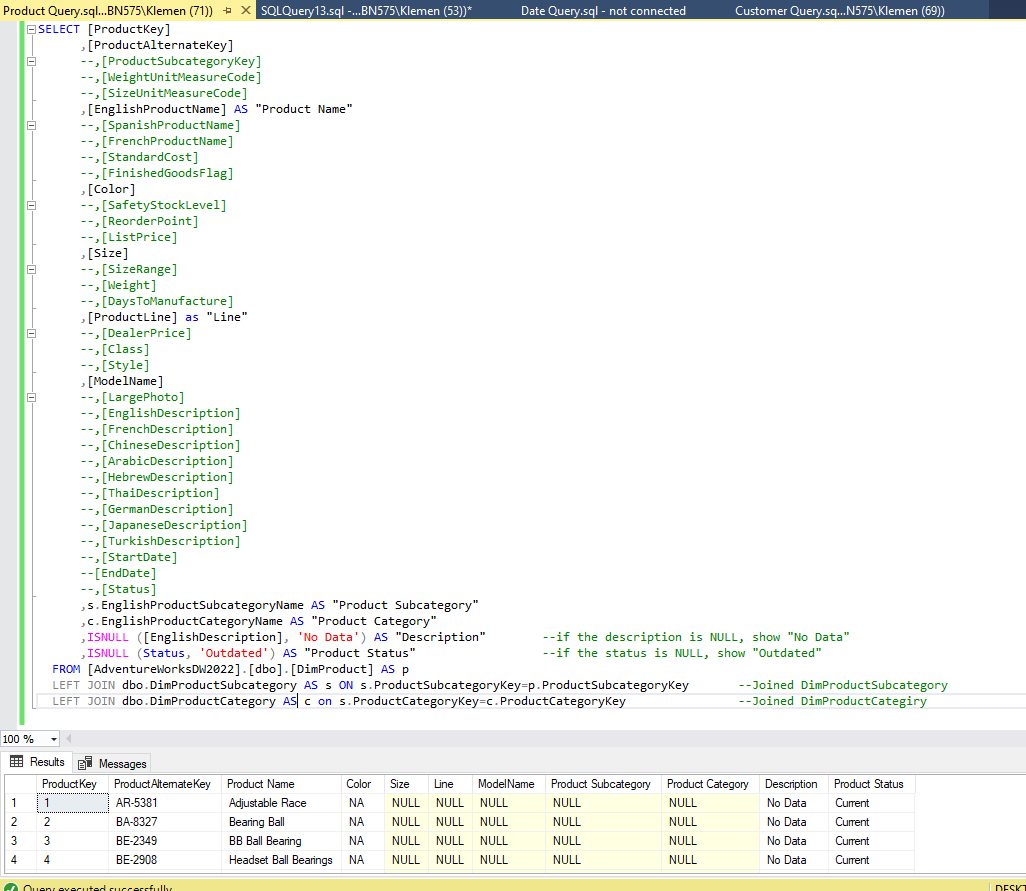
Task: Collapse the comment block starting at SpanishProductName
Action: coord(31,126)
